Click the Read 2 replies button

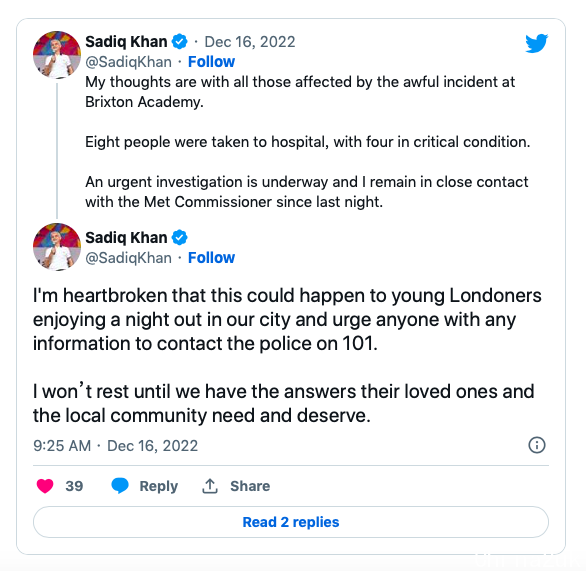tap(291, 522)
